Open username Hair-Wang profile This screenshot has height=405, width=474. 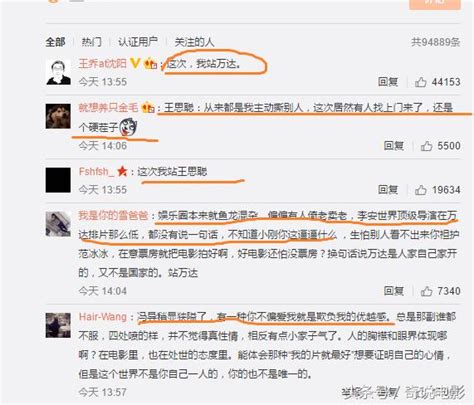pyautogui.click(x=103, y=316)
